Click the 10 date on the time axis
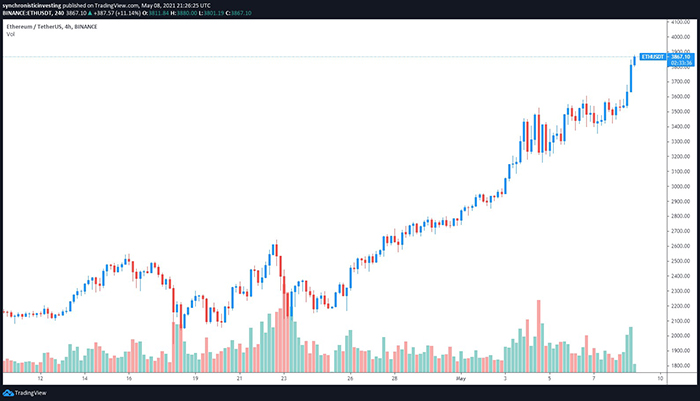 click(x=659, y=380)
